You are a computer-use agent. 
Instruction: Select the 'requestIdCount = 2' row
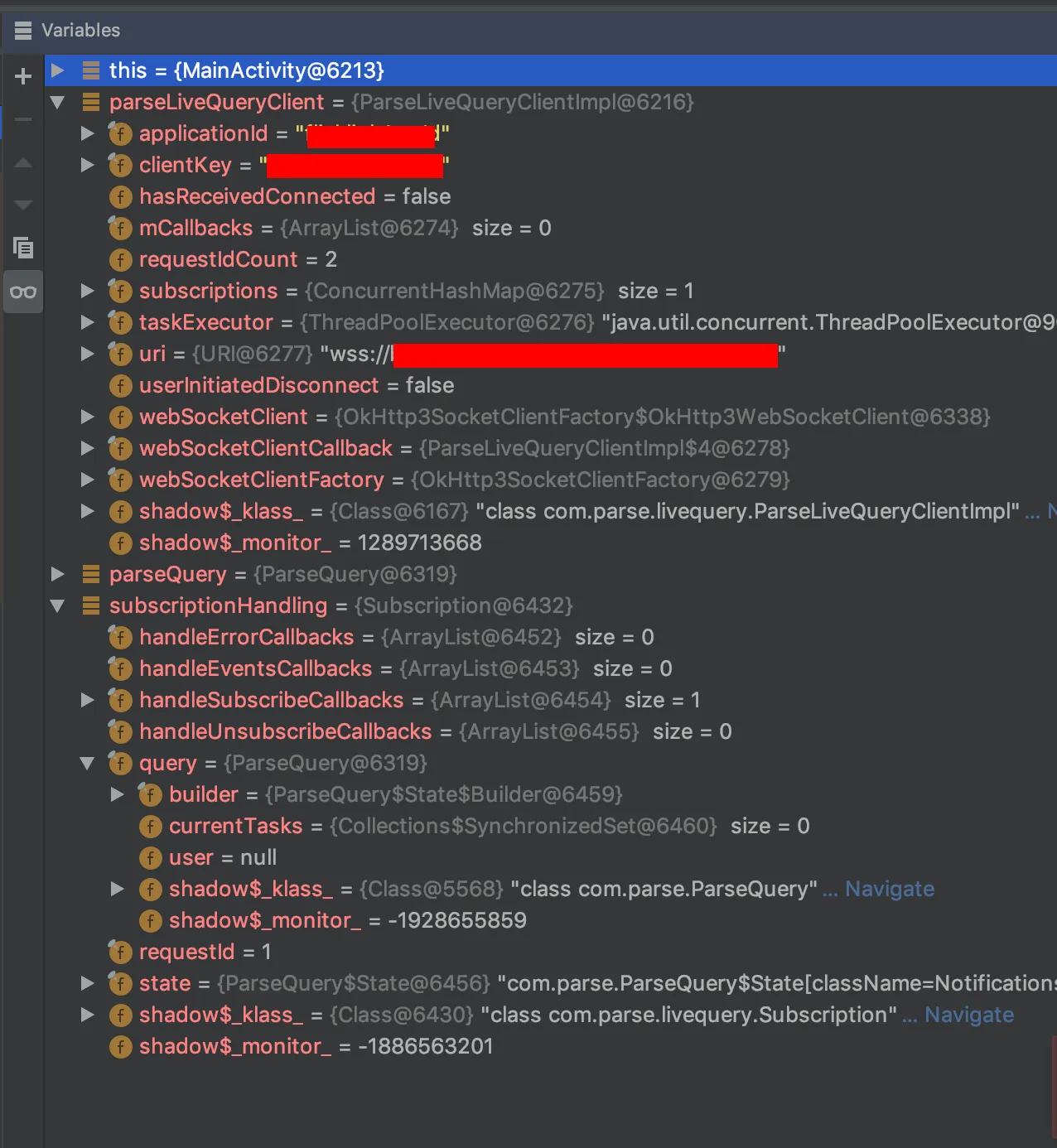tap(550, 259)
